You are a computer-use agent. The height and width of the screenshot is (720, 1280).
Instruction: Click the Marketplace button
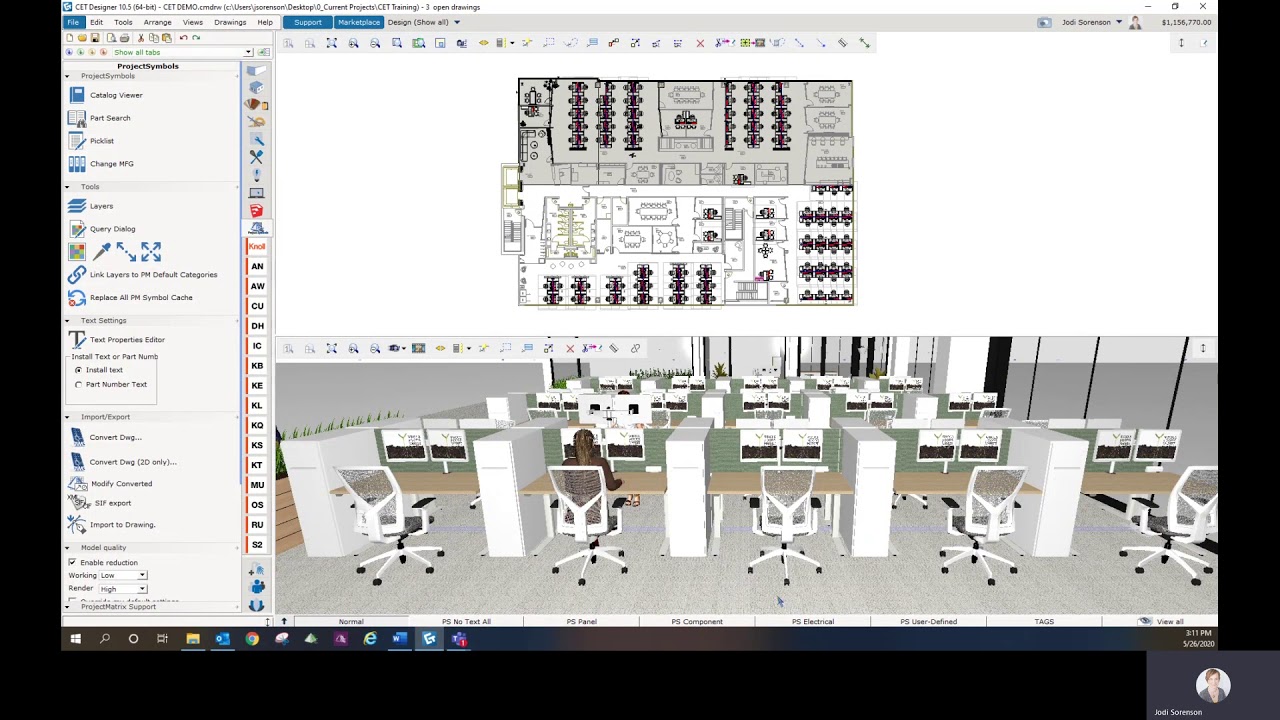(x=358, y=22)
